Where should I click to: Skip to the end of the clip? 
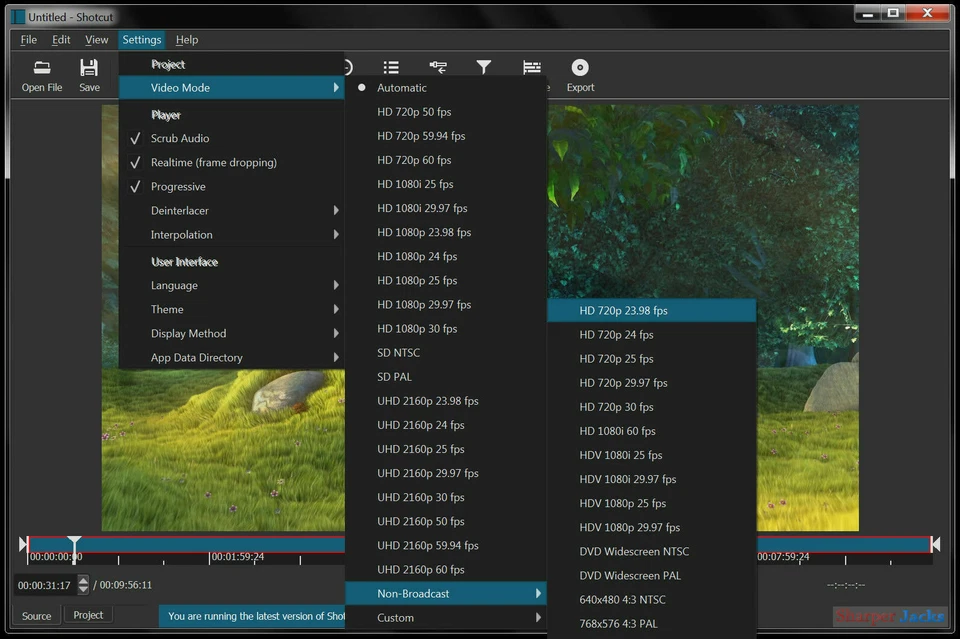click(x=936, y=544)
